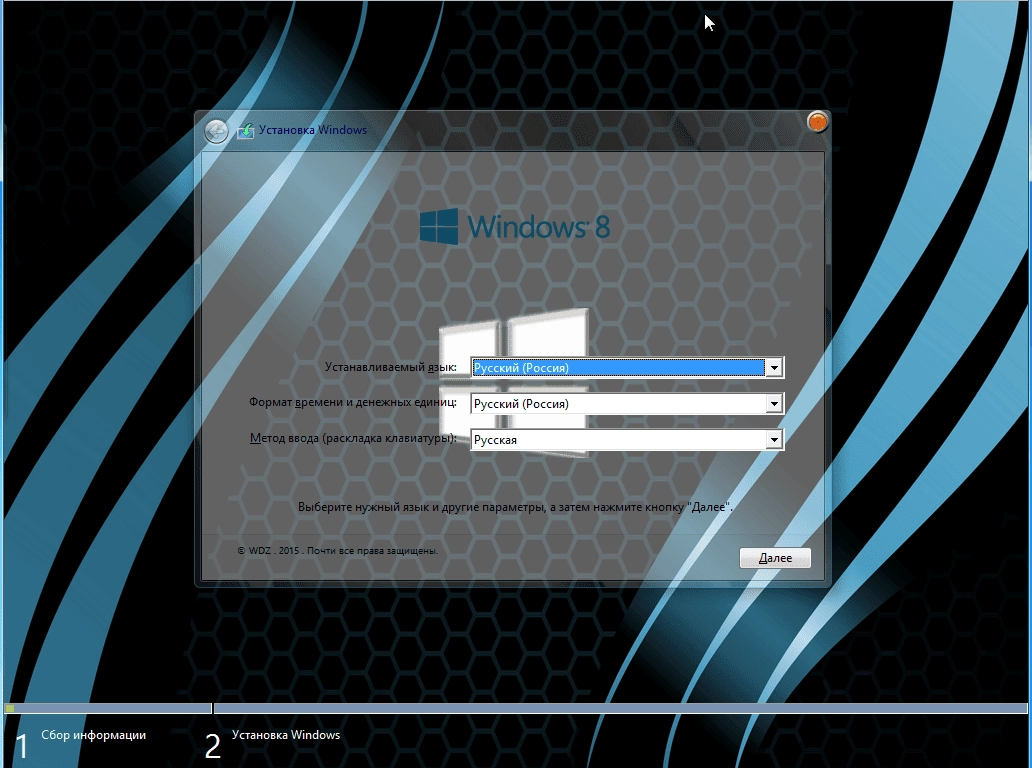Click label Формат времени и денежных единиц
Screen dimensions: 1032x768
coord(353,403)
